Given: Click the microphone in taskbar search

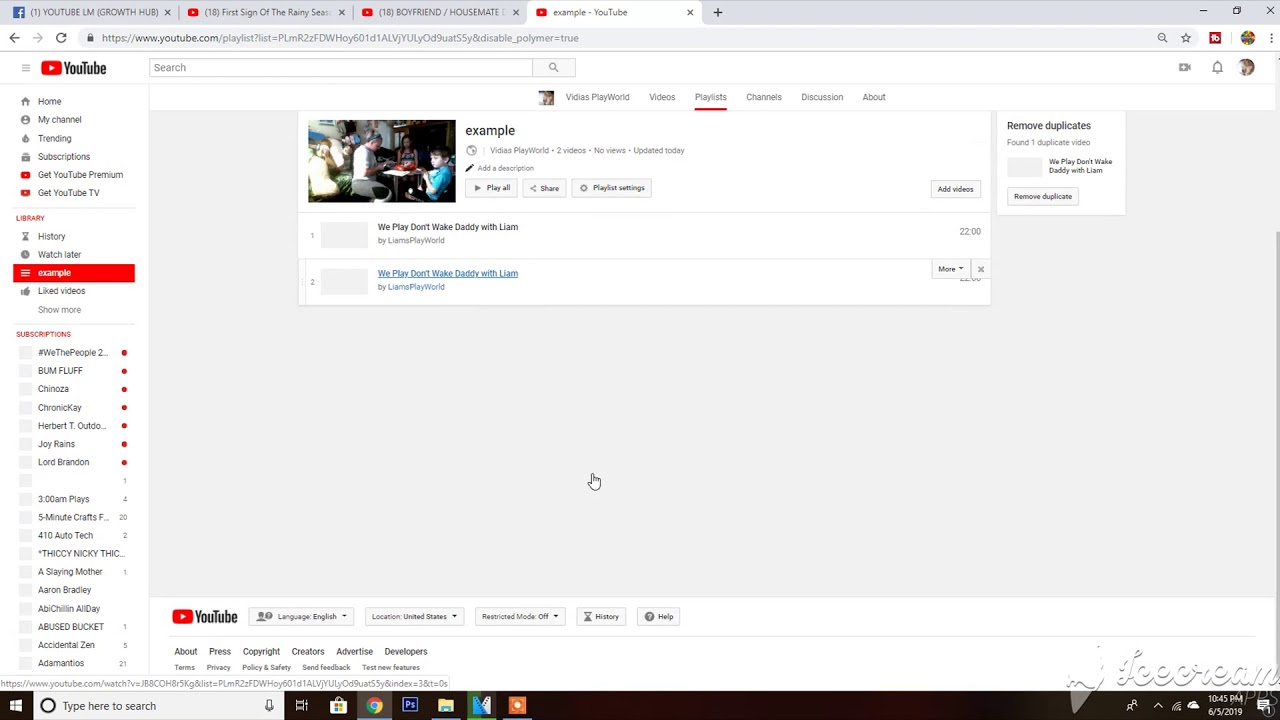Looking at the screenshot, I should pyautogui.click(x=269, y=706).
